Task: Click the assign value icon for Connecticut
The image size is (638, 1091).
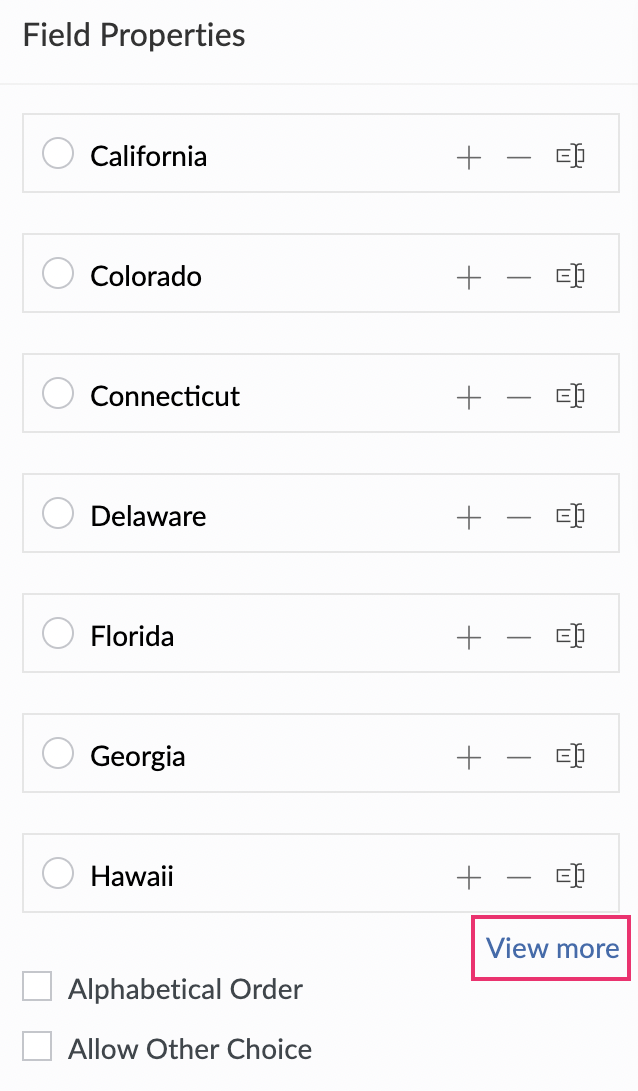Action: (570, 396)
